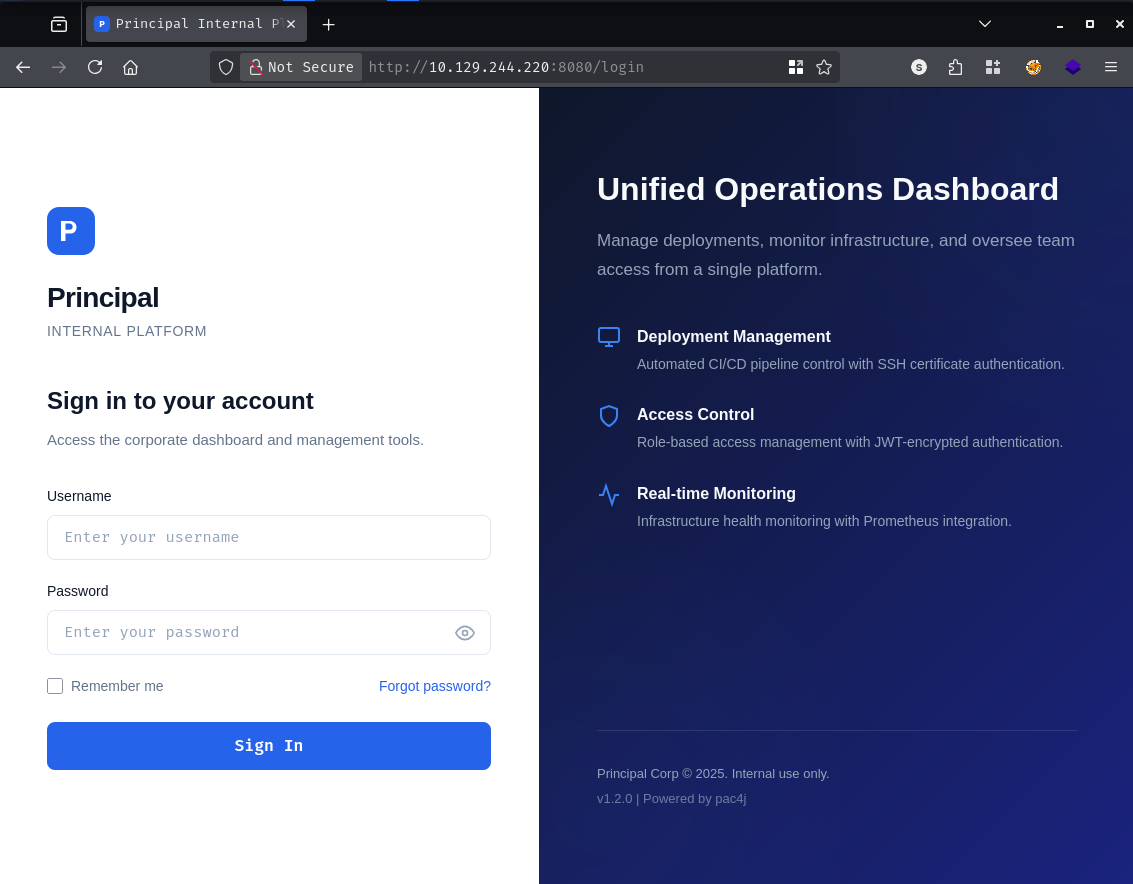Show password using the eye icon
1133x884 pixels.
point(465,633)
